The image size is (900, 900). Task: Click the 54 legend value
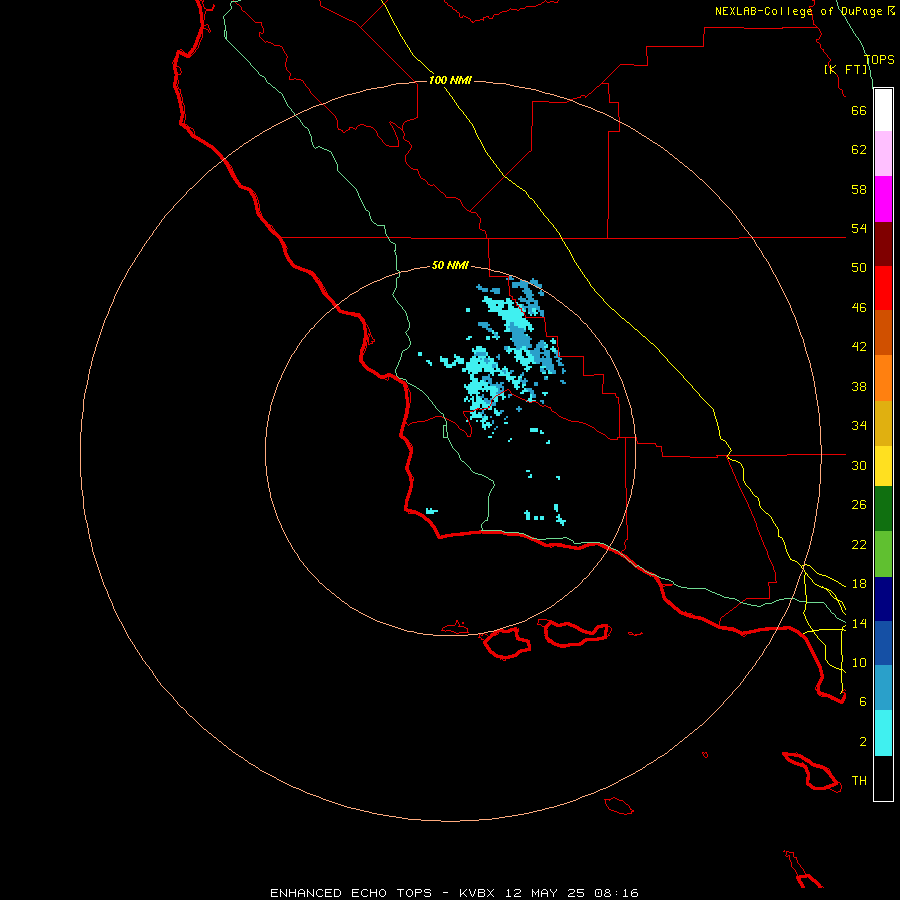[x=859, y=228]
